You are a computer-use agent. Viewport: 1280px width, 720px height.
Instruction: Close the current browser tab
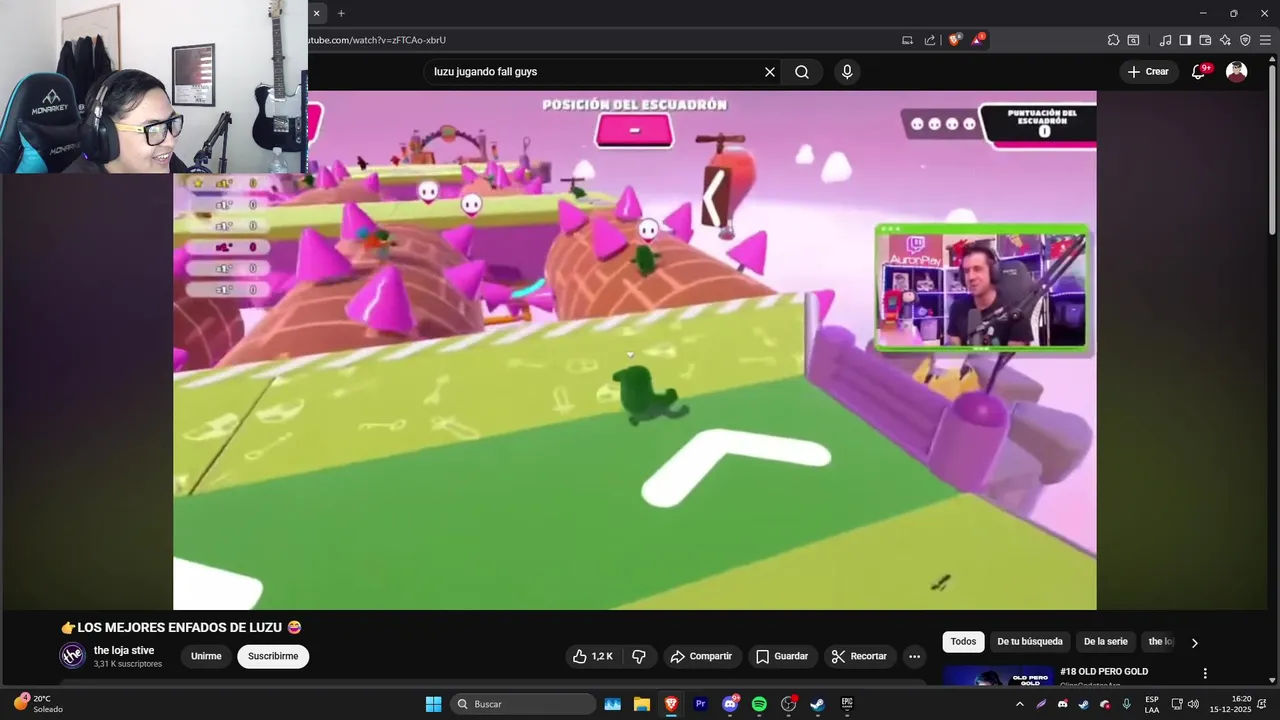[x=316, y=13]
